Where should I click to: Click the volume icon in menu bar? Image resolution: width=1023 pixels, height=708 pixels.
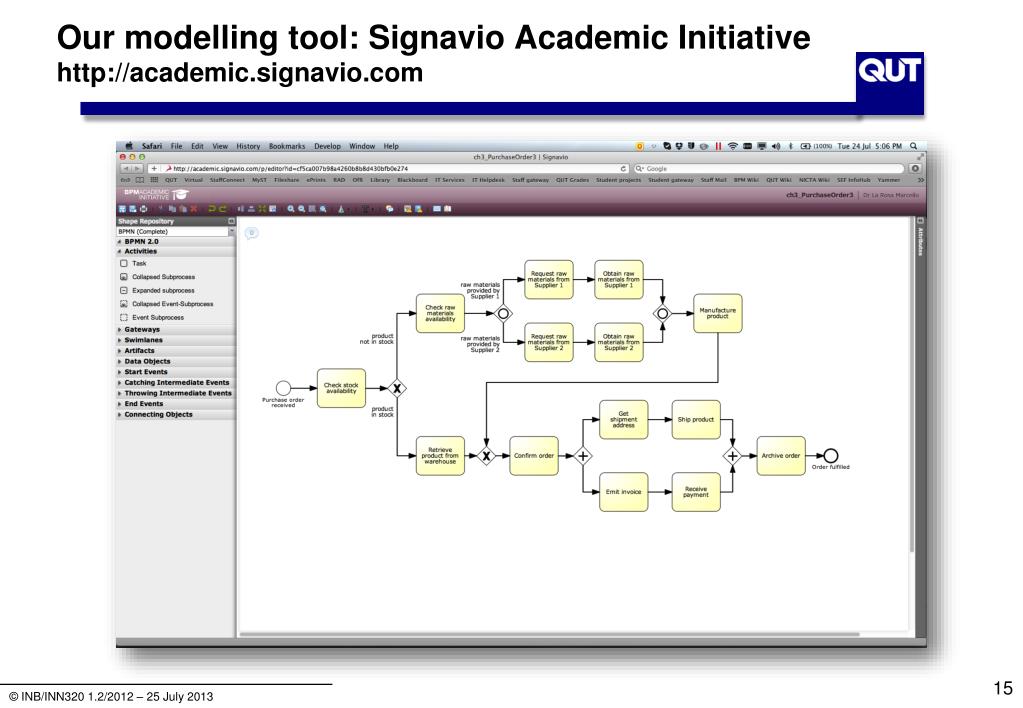[776, 146]
